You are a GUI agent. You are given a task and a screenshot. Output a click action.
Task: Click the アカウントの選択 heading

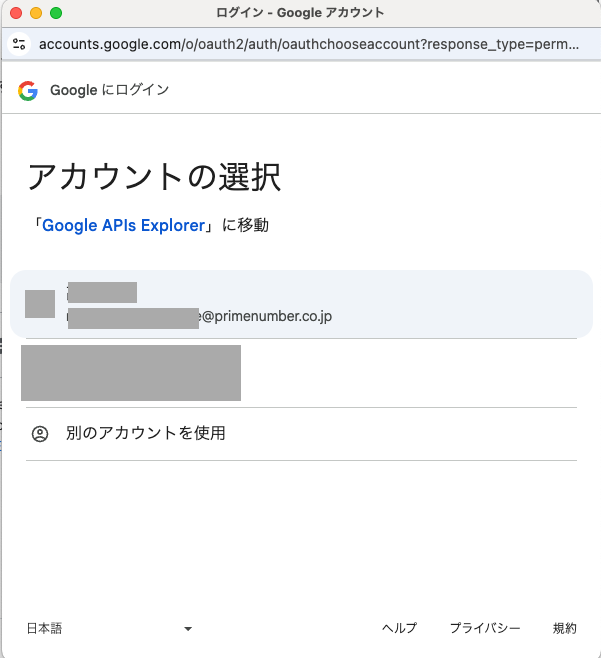click(x=153, y=177)
